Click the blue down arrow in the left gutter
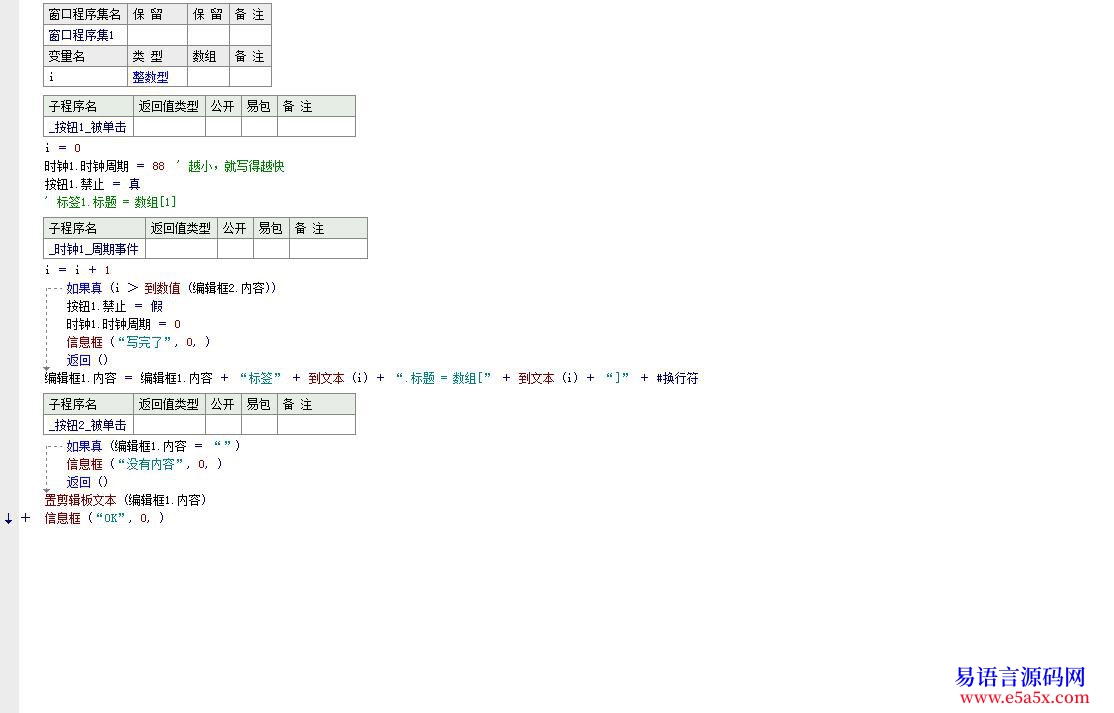The width and height of the screenshot is (1114, 713). click(x=9, y=518)
